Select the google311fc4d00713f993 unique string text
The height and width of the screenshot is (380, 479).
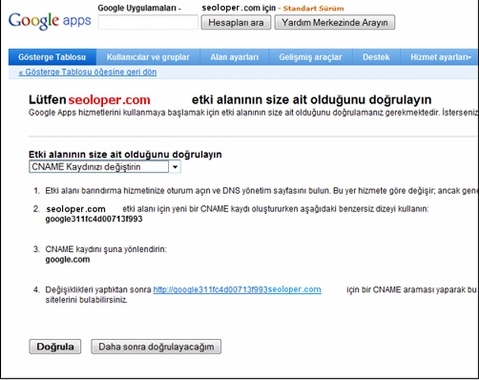[94, 219]
